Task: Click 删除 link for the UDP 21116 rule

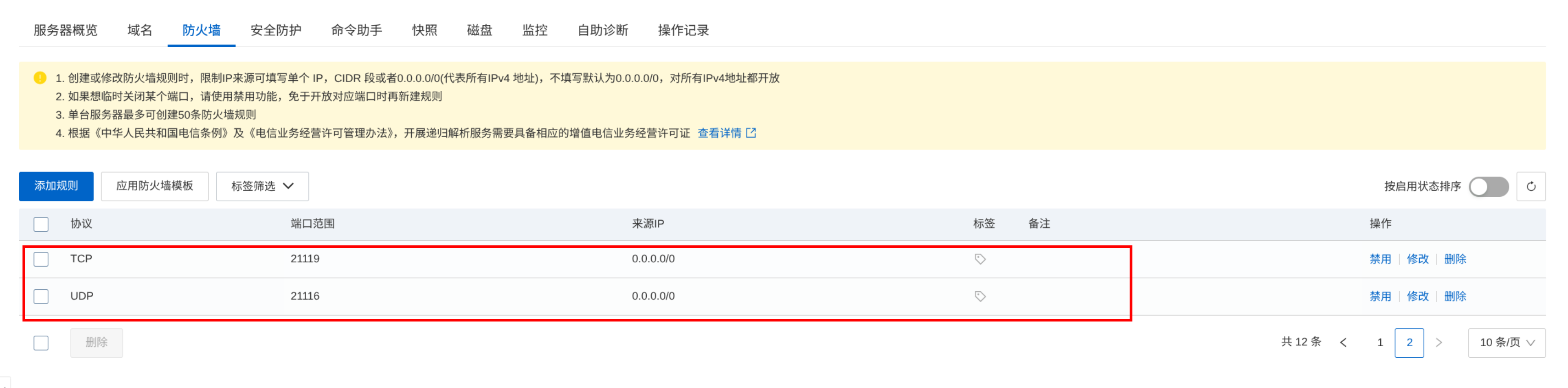Action: point(1455,296)
